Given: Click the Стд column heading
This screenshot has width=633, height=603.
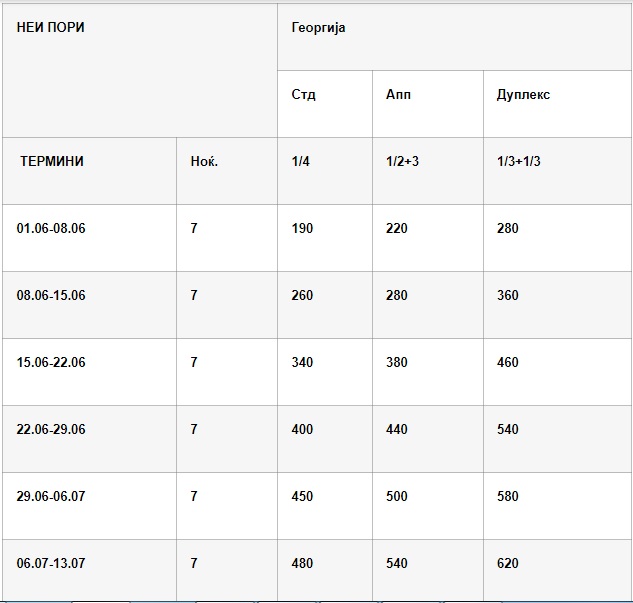Looking at the screenshot, I should (x=304, y=95).
